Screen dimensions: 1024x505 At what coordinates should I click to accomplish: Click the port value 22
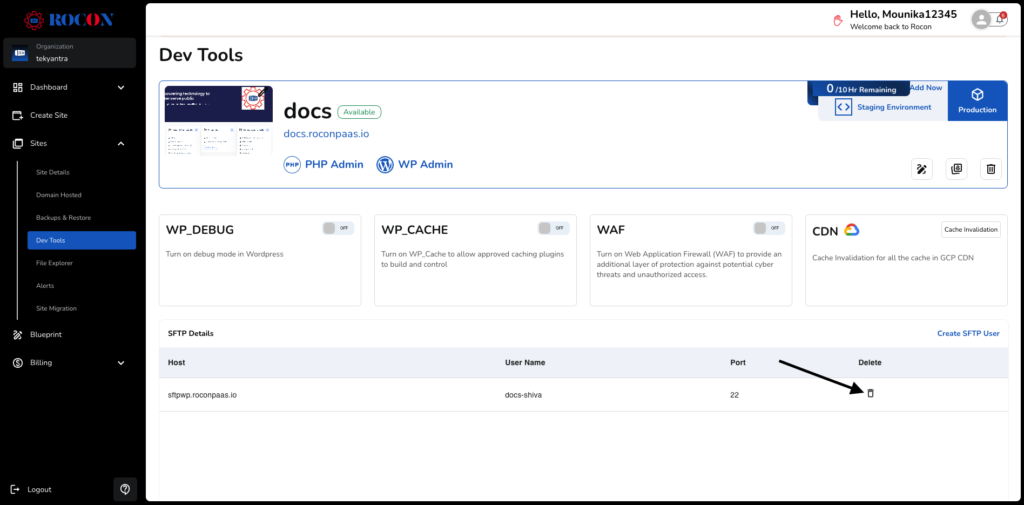pyautogui.click(x=735, y=395)
